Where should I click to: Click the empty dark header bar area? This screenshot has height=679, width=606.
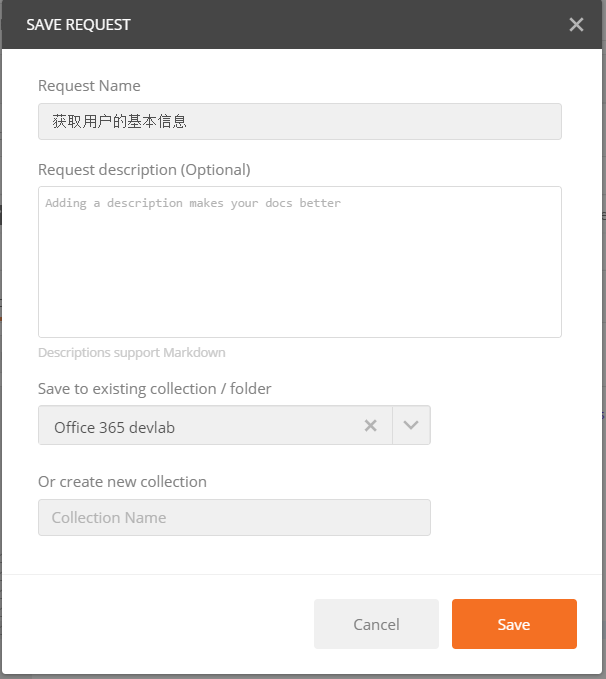(x=350, y=25)
